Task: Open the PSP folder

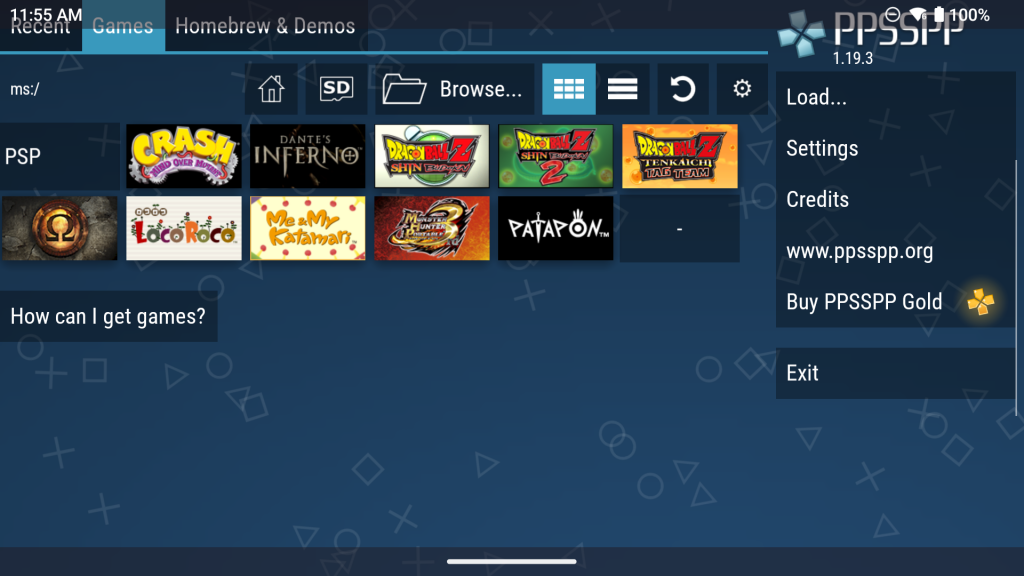Action: point(60,156)
